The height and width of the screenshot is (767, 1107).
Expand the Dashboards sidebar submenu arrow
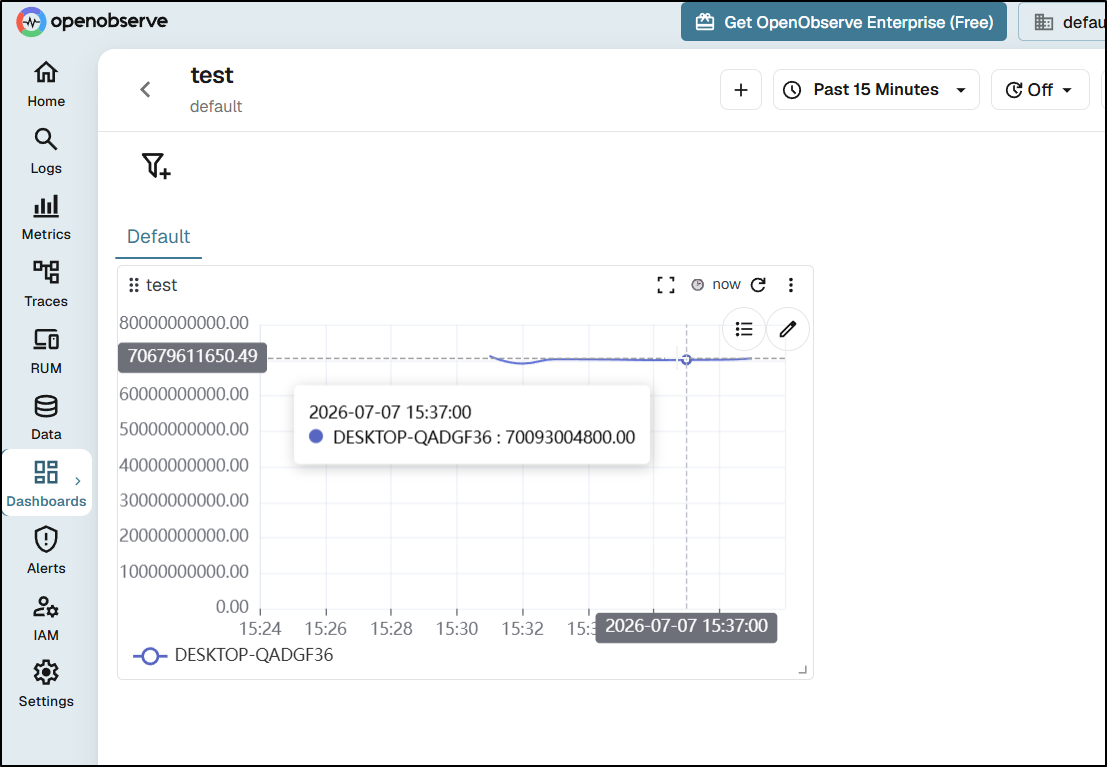[x=78, y=481]
